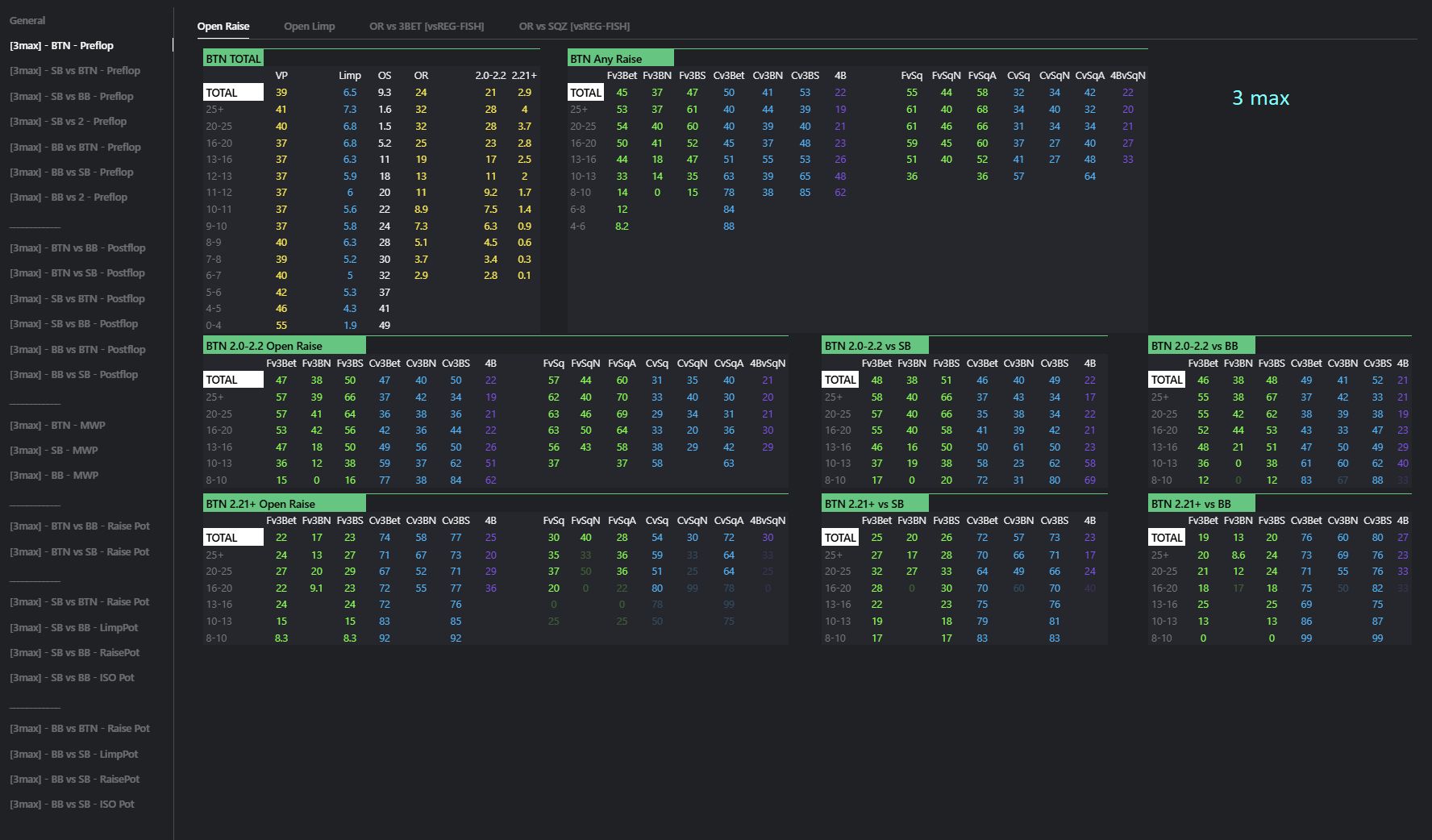Open [3max] - BB - MWP report

(54, 476)
